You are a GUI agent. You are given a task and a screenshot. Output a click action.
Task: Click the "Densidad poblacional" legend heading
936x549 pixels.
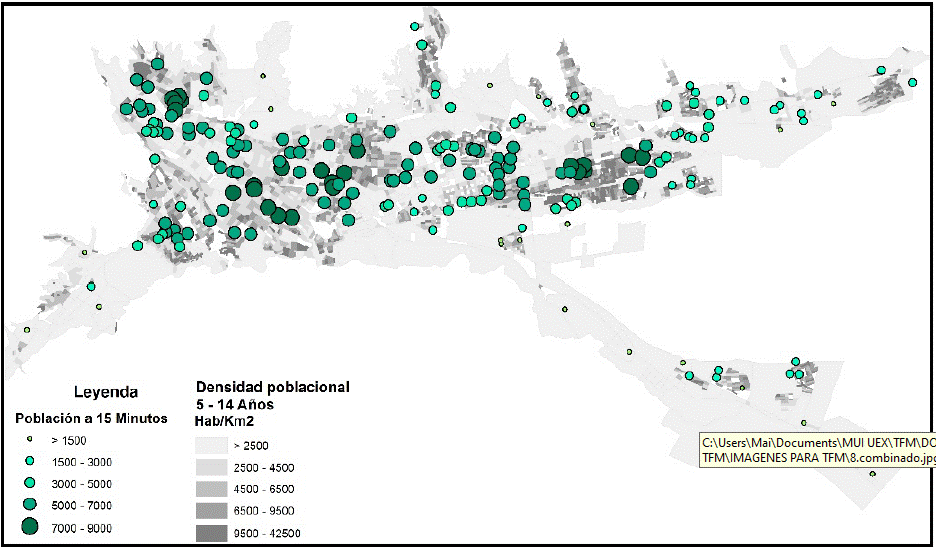coord(273,386)
